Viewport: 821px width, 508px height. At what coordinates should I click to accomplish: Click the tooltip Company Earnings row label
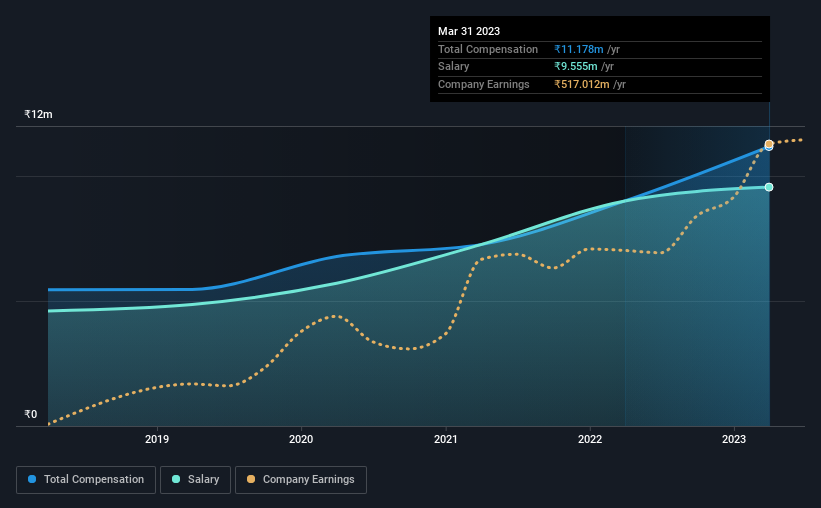coord(483,84)
